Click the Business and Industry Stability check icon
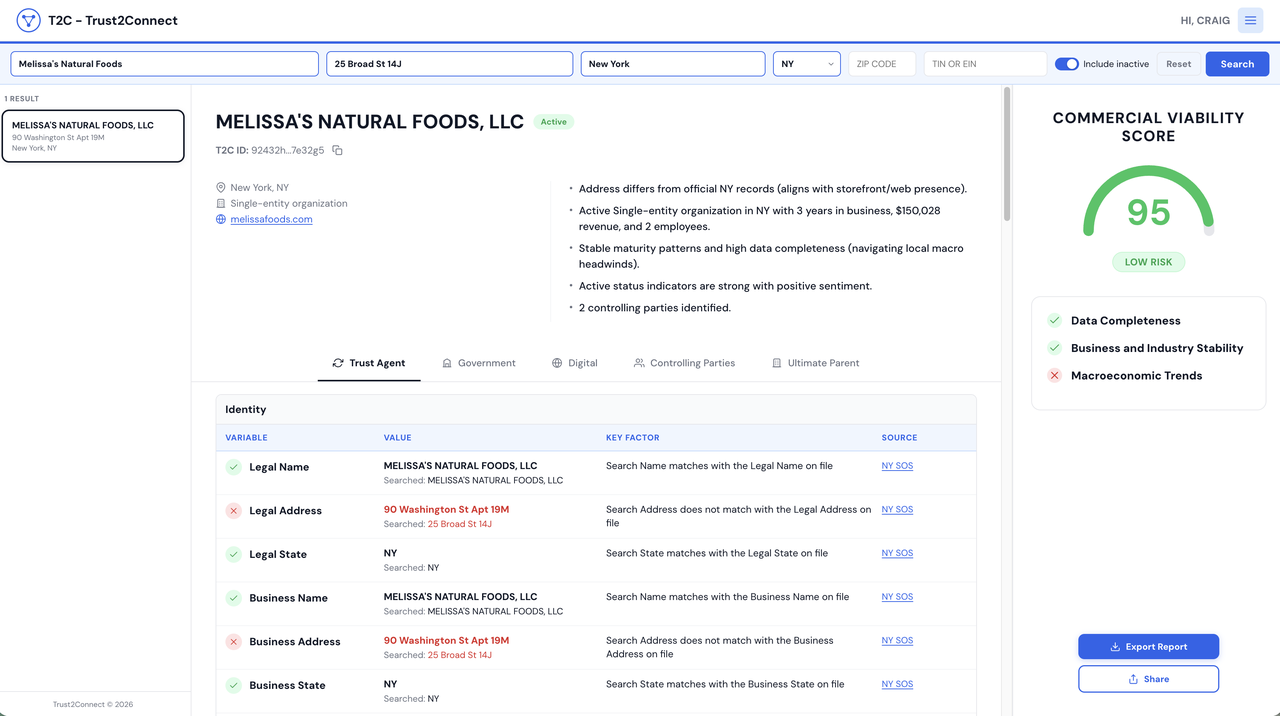Image resolution: width=1280 pixels, height=716 pixels. pyautogui.click(x=1054, y=348)
